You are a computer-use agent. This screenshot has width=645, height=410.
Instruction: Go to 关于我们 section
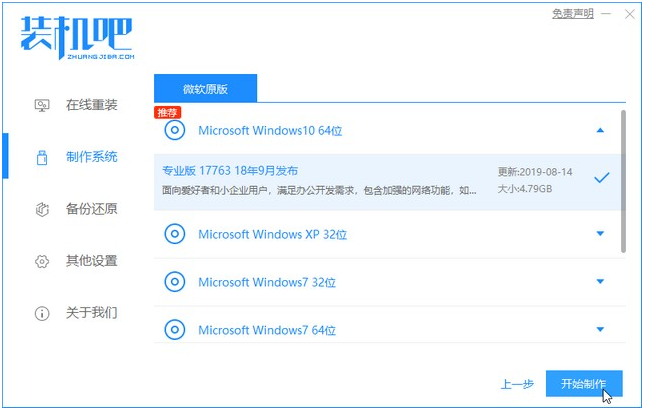pos(91,313)
